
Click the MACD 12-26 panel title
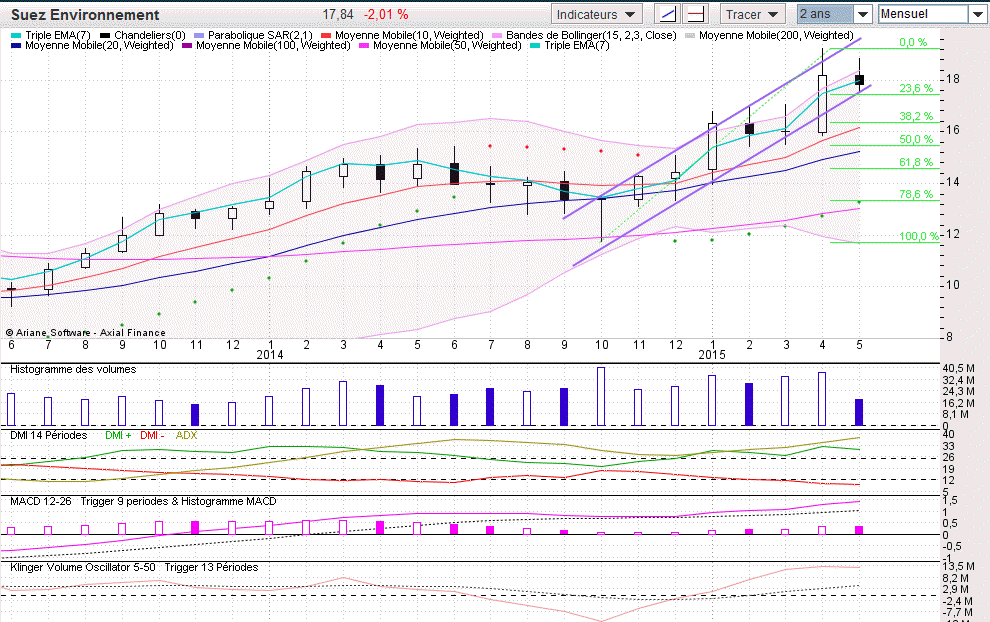[41, 501]
